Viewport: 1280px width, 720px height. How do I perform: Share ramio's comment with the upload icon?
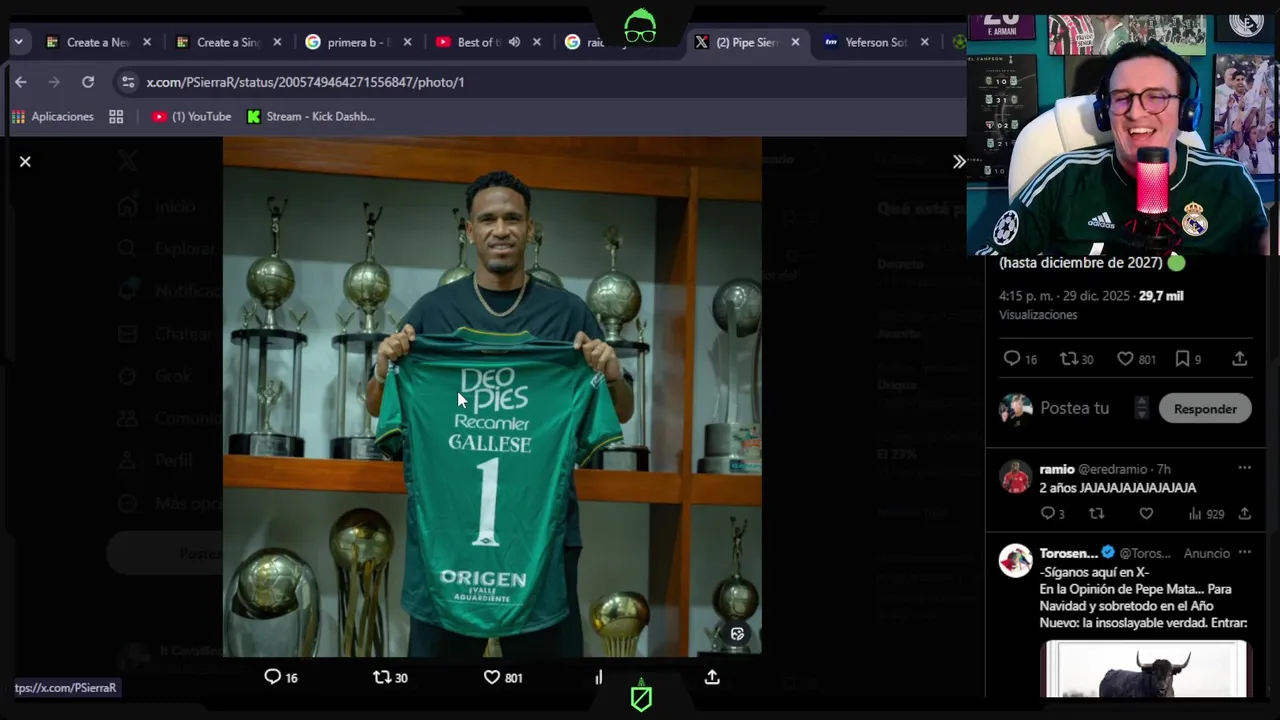(x=1244, y=514)
